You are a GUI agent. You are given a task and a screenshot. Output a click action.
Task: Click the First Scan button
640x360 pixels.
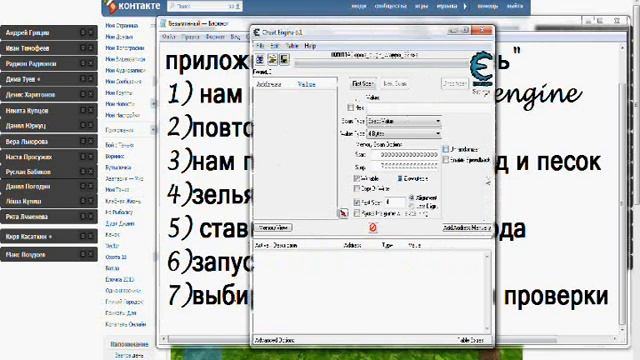[x=362, y=84]
